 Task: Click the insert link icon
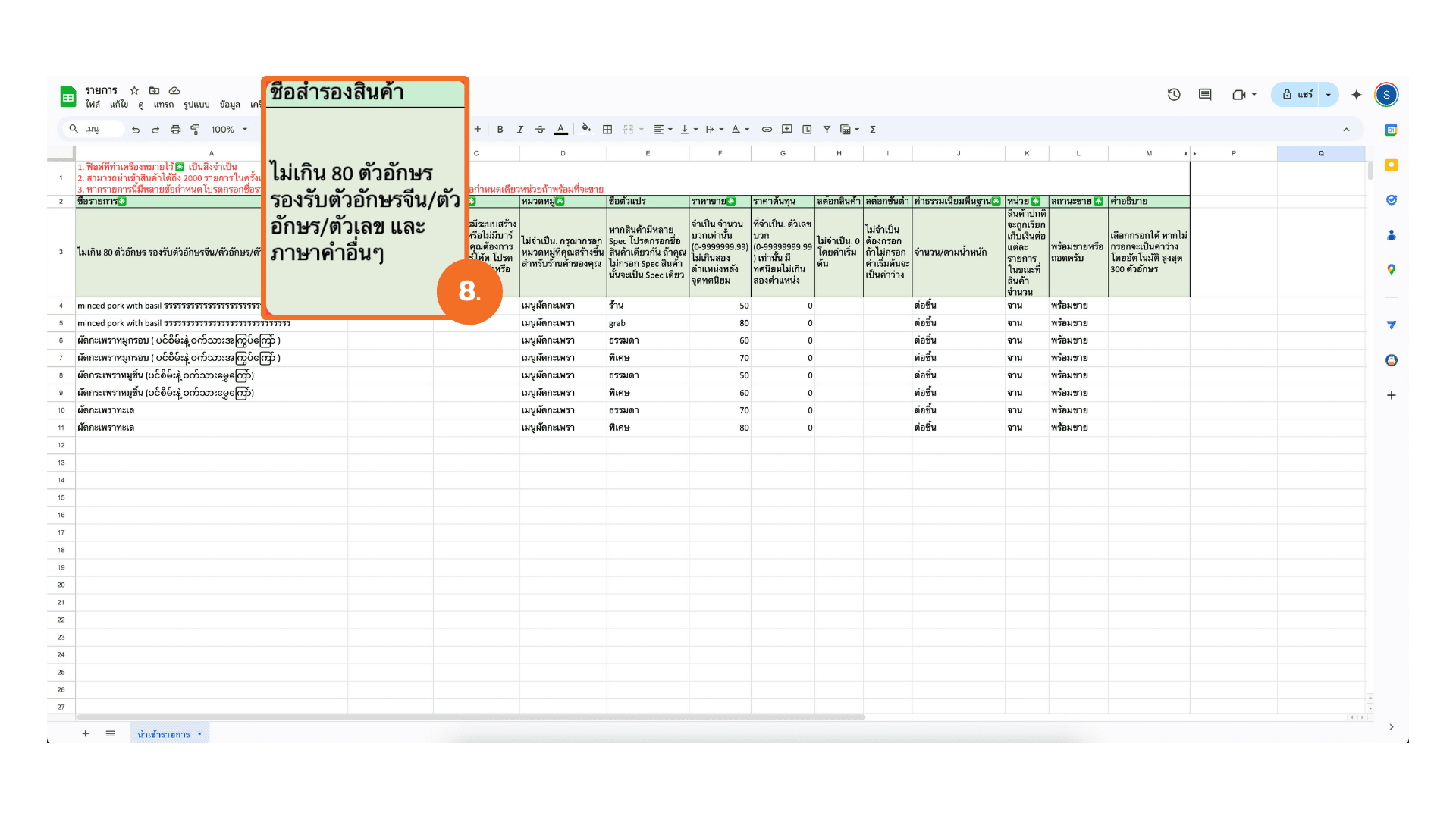[767, 130]
